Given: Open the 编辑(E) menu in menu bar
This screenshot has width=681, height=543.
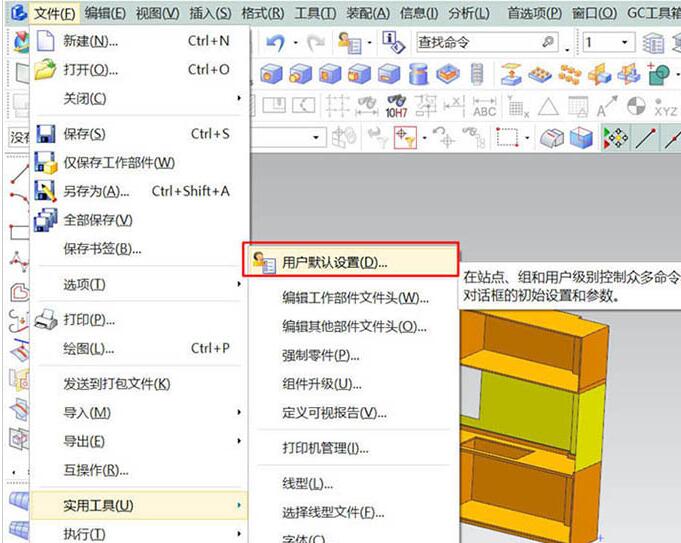Looking at the screenshot, I should pos(105,13).
